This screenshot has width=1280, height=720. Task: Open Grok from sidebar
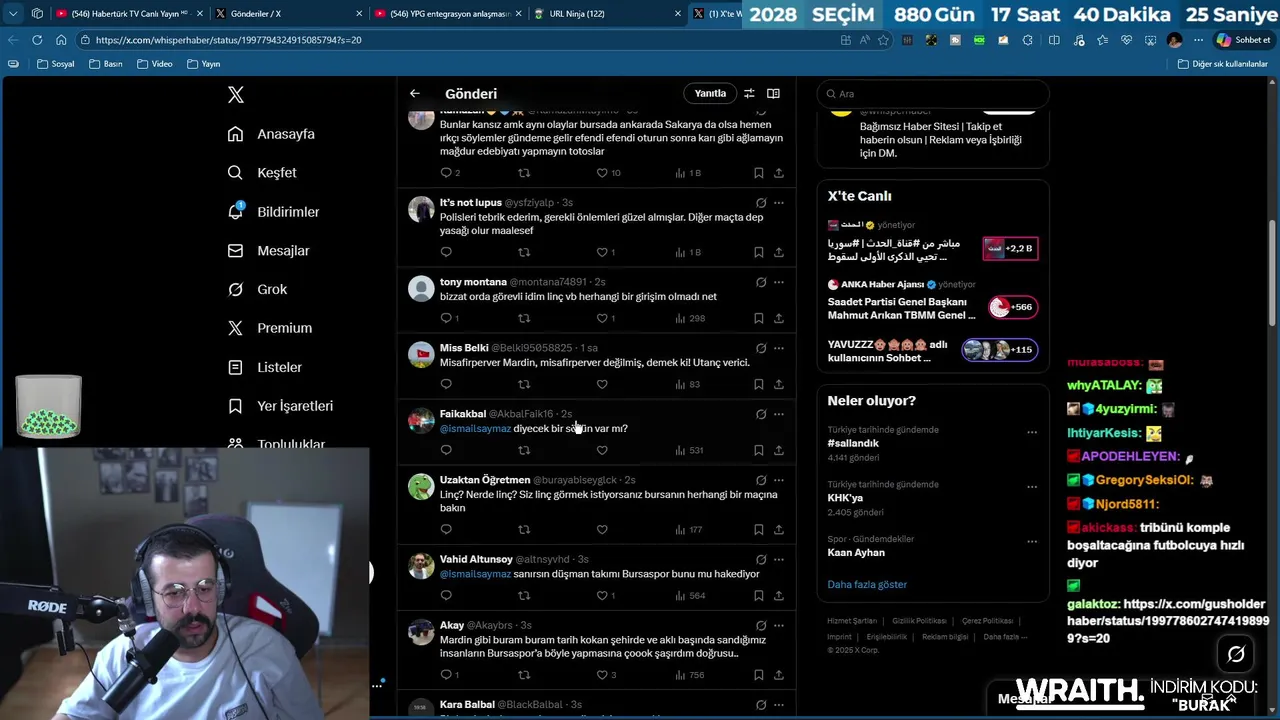[x=257, y=289]
